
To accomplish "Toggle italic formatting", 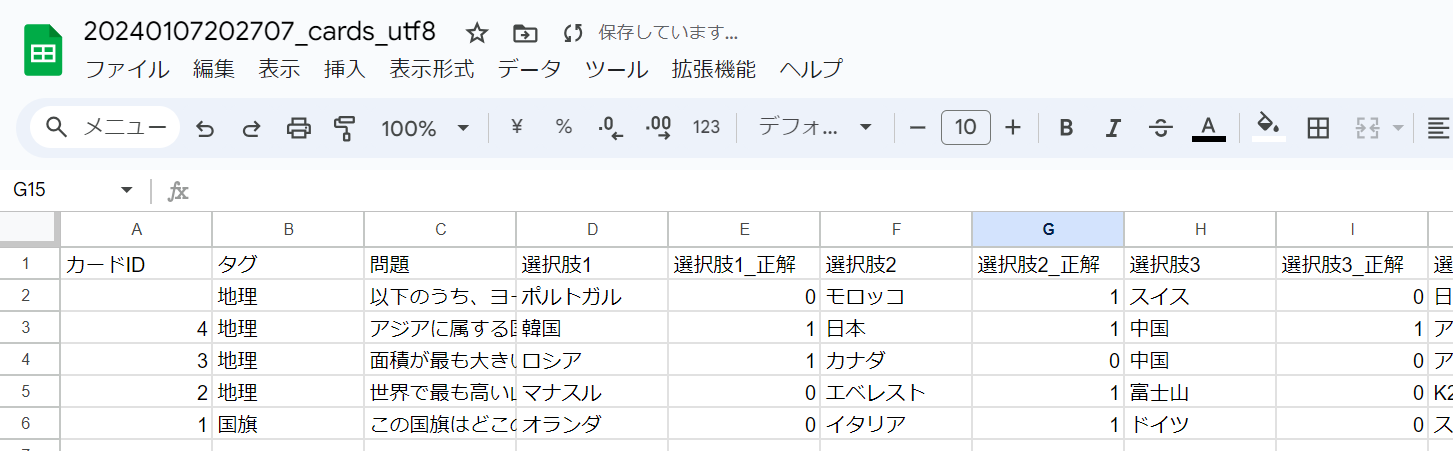I will [x=1113, y=127].
